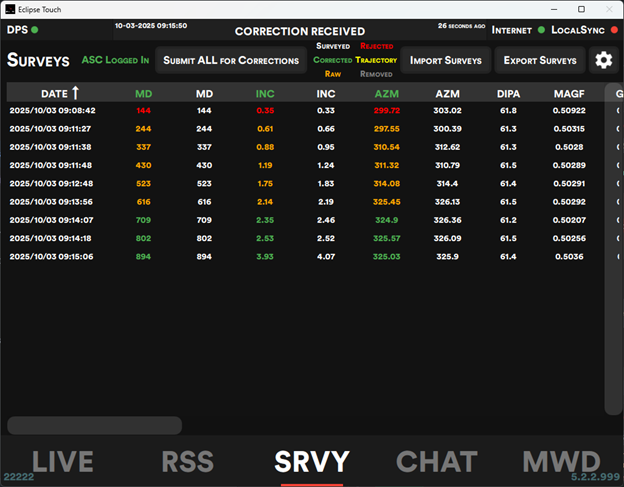This screenshot has height=487, width=624.
Task: Open the RSS tab
Action: pos(187,461)
